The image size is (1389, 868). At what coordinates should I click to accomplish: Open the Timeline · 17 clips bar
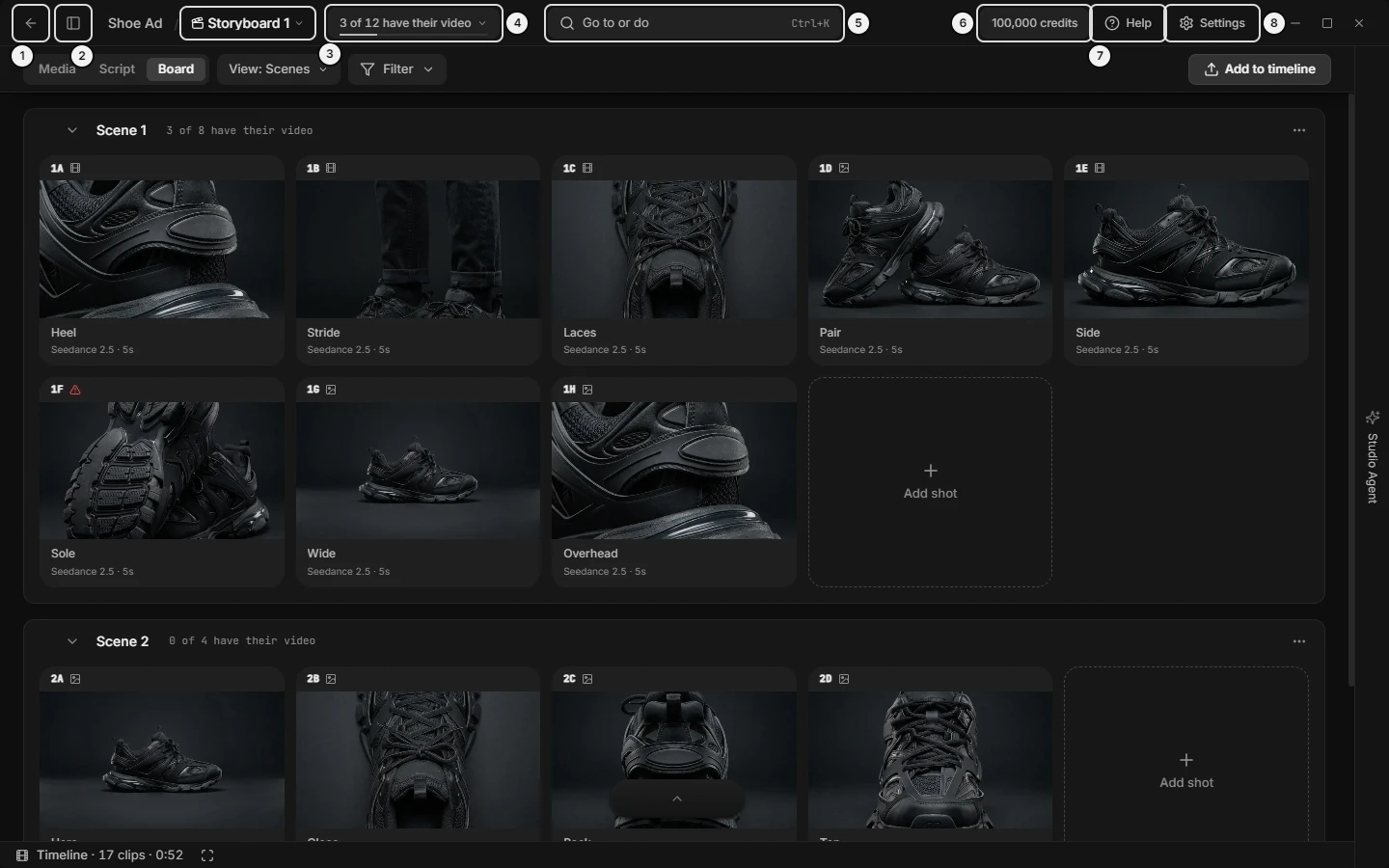click(x=99, y=855)
